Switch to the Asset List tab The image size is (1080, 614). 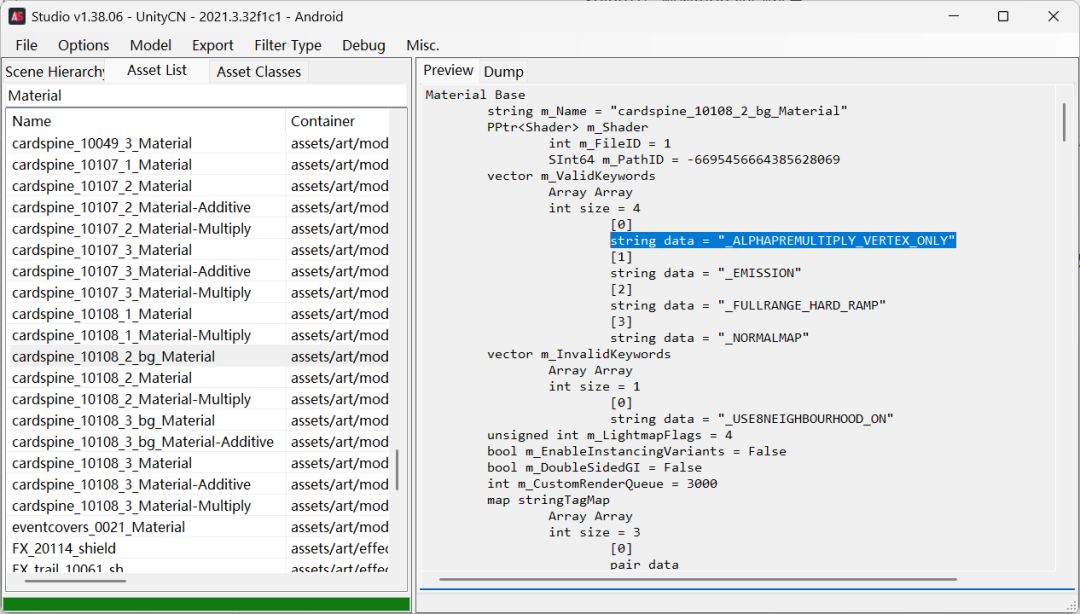(x=157, y=70)
